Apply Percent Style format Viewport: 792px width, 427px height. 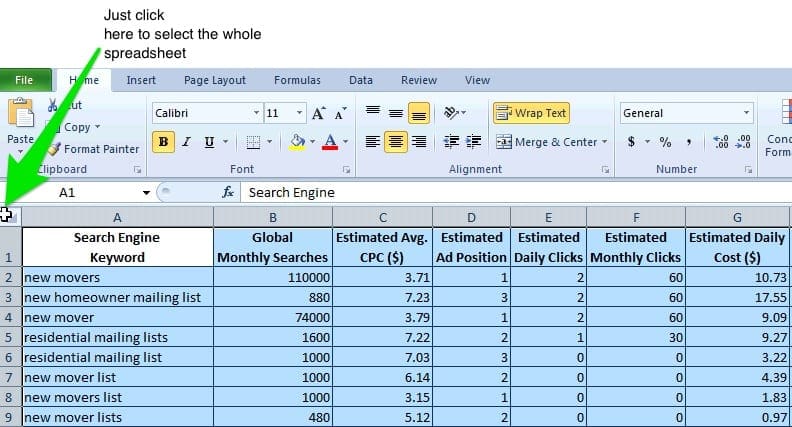click(665, 142)
